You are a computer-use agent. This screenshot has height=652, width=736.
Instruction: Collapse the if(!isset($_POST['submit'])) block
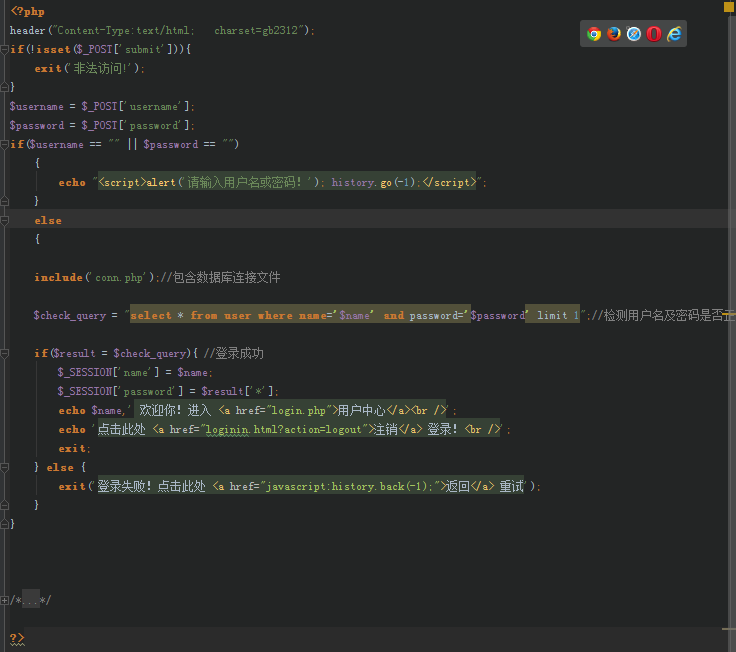click(x=4, y=49)
